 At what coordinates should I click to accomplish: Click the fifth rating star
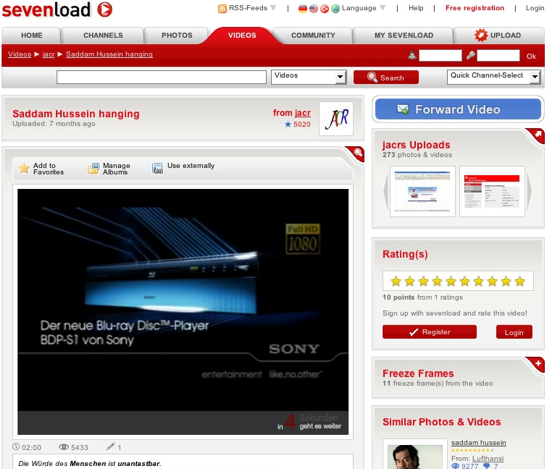(451, 281)
